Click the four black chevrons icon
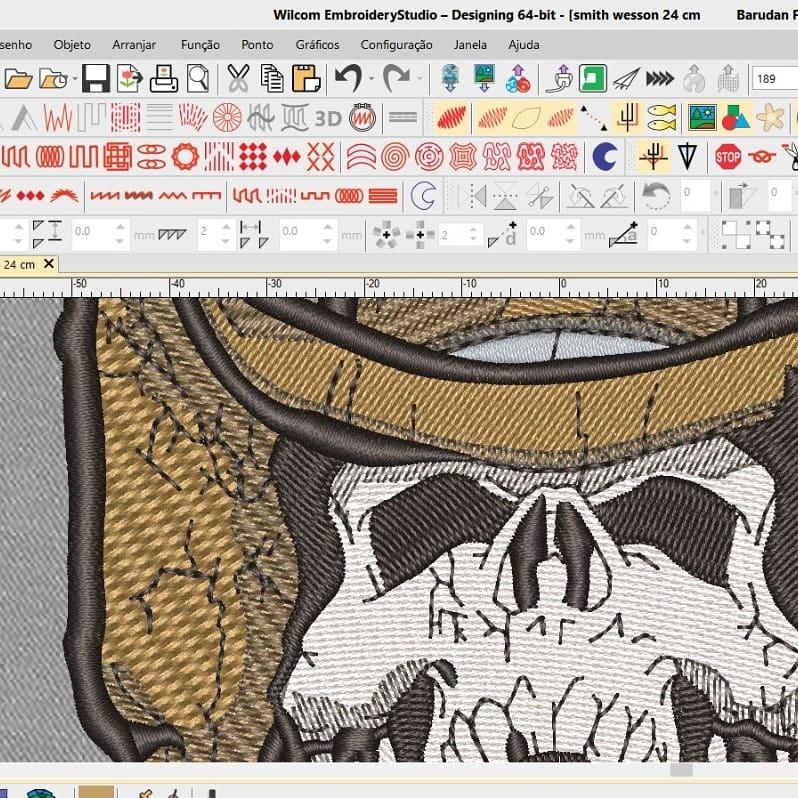This screenshot has height=798, width=798. coord(660,79)
